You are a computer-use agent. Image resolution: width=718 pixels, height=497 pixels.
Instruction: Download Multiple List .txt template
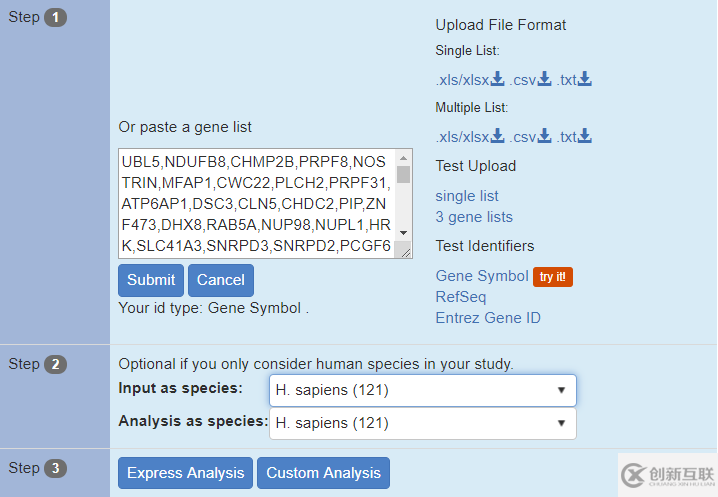(x=574, y=137)
